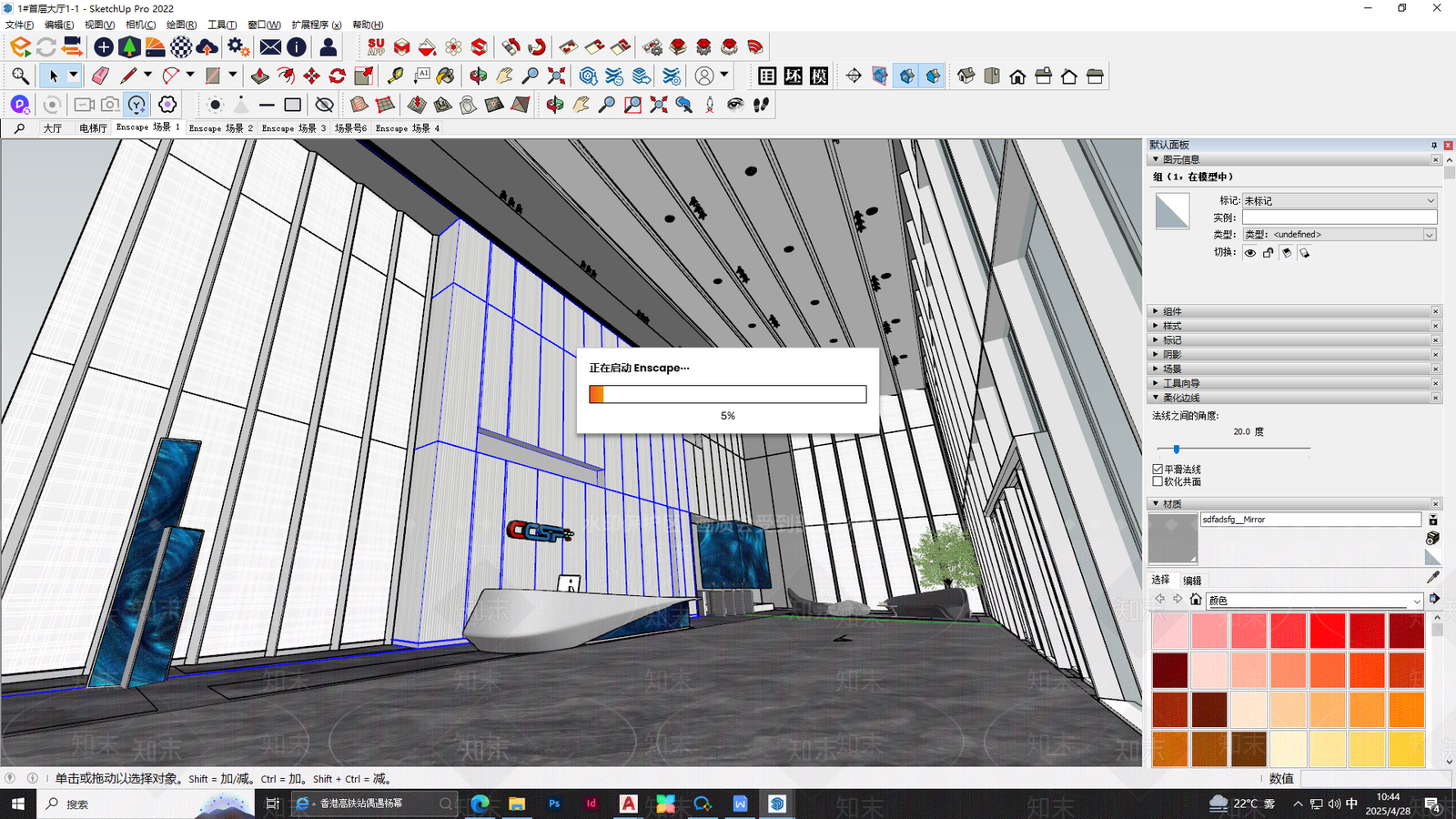Select the Paint Bucket tool

[x=446, y=76]
